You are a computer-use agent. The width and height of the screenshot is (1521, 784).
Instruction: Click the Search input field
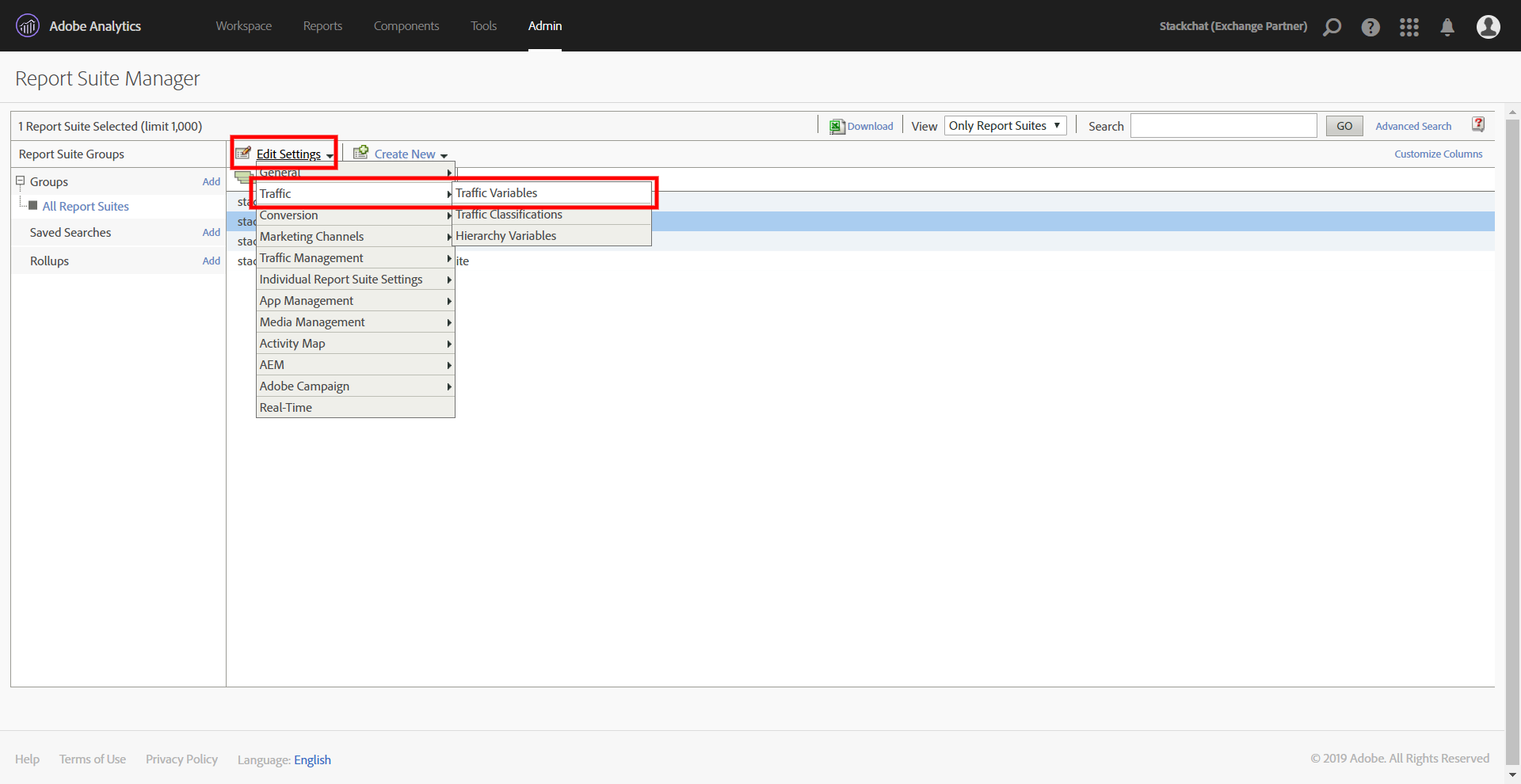(x=1223, y=126)
